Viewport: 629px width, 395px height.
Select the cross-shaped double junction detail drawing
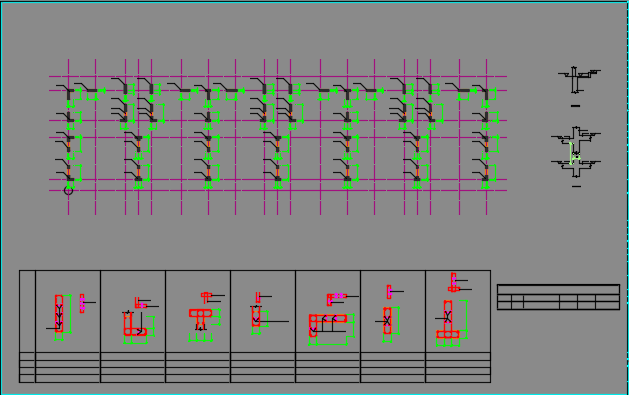[576, 152]
